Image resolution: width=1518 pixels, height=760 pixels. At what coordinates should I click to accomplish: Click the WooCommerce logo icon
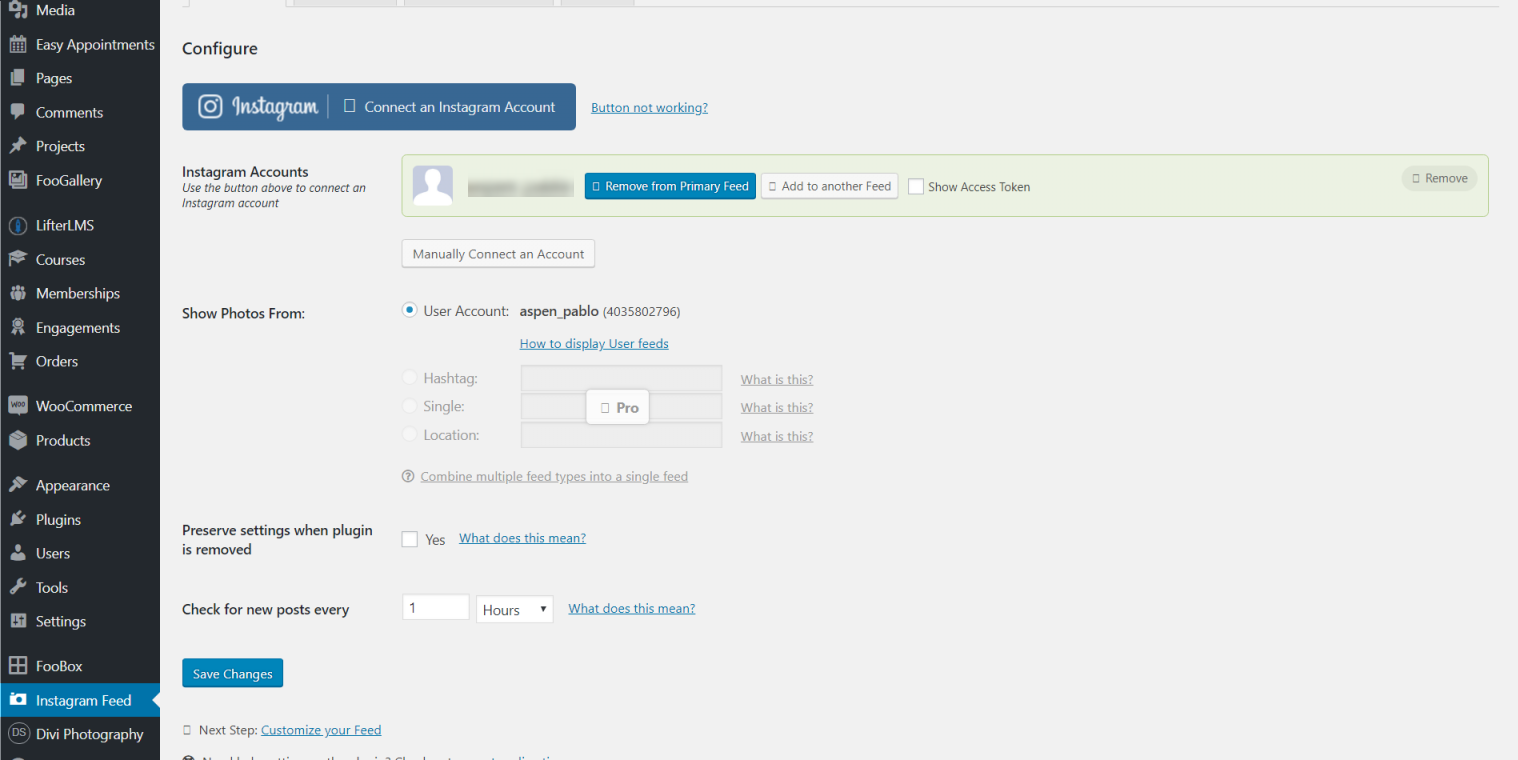coord(18,406)
